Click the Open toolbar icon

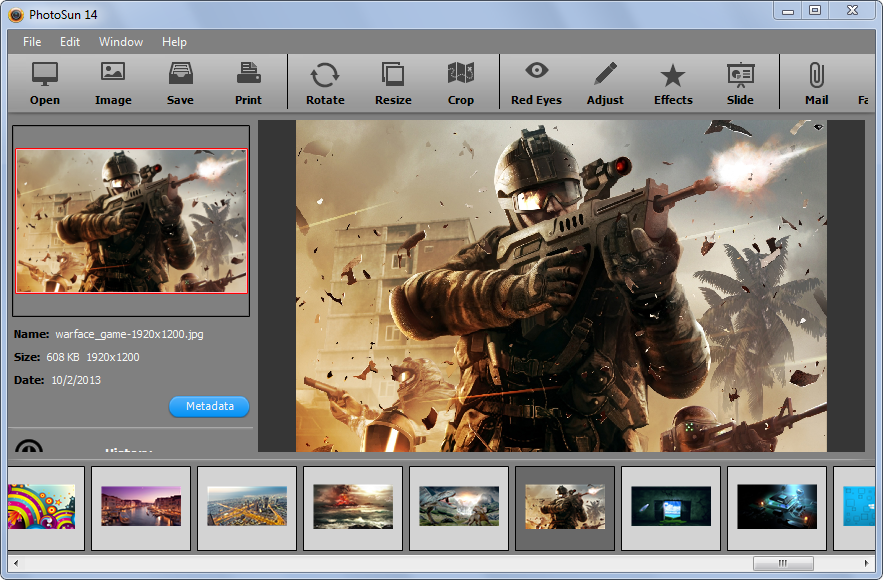(44, 83)
